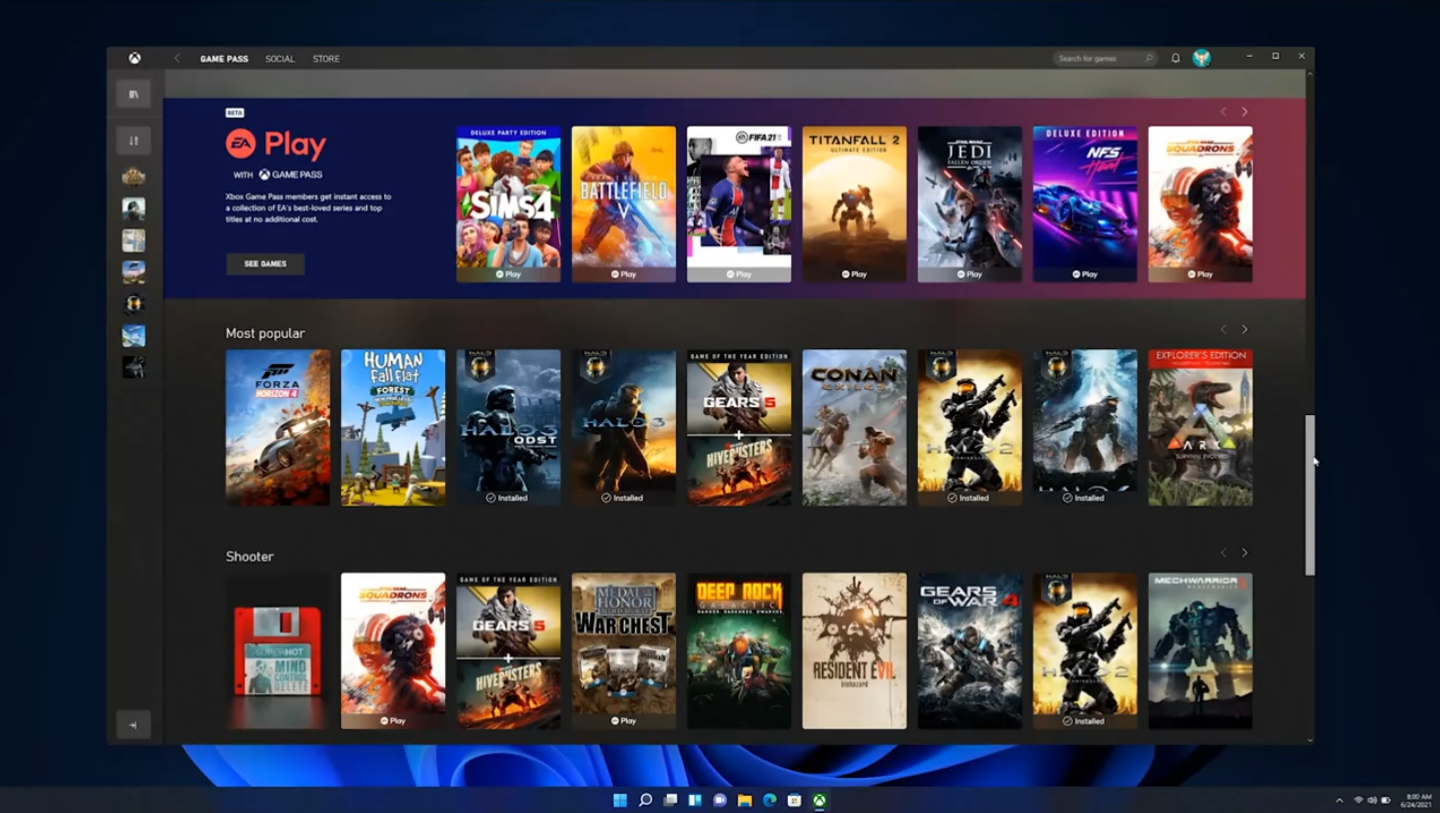Open notifications with the bell icon

click(1176, 58)
